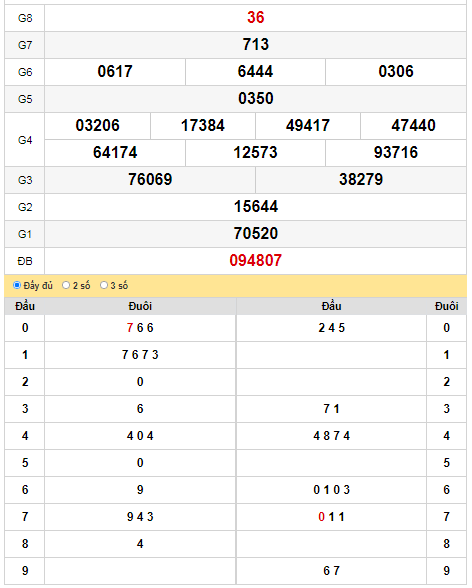The image size is (472, 588).
Task: Click the special prize number 094807
Action: 255,261
